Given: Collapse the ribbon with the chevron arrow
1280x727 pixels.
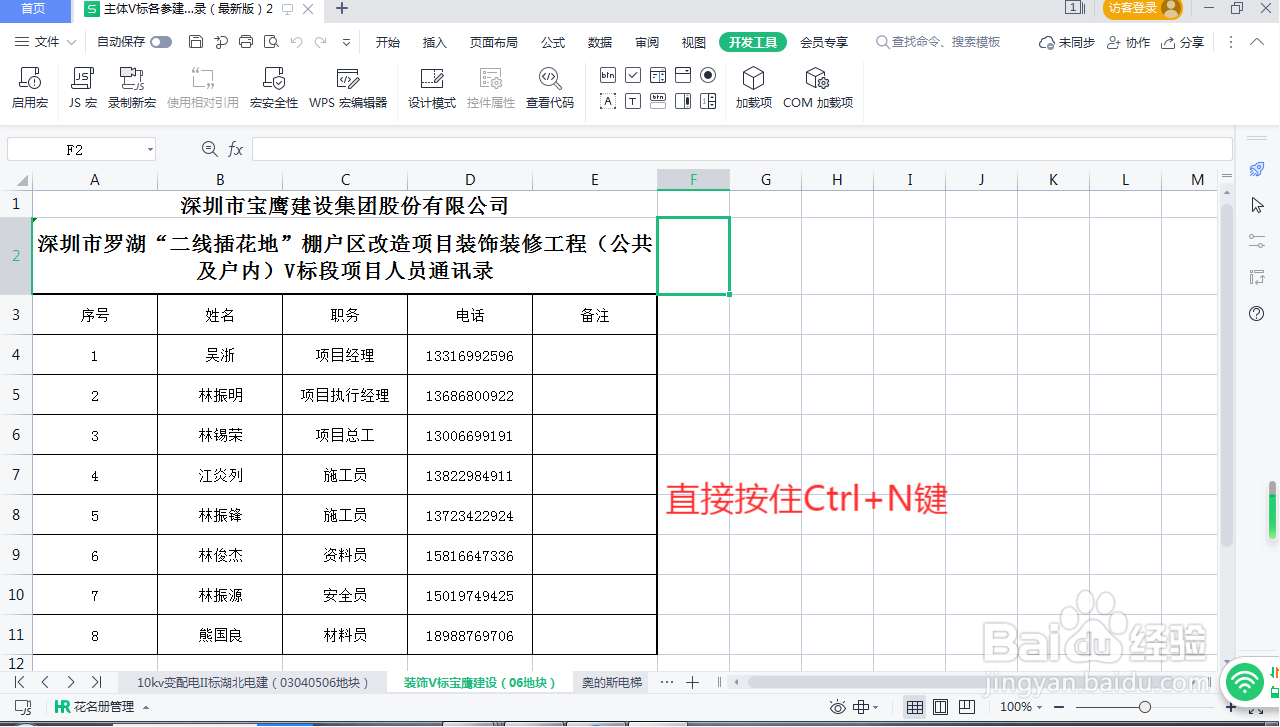Looking at the screenshot, I should (1256, 42).
